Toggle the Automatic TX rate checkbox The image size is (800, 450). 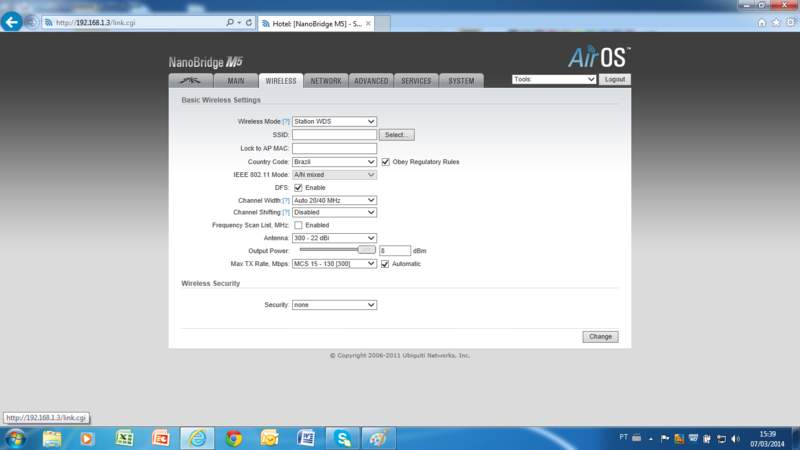click(385, 264)
